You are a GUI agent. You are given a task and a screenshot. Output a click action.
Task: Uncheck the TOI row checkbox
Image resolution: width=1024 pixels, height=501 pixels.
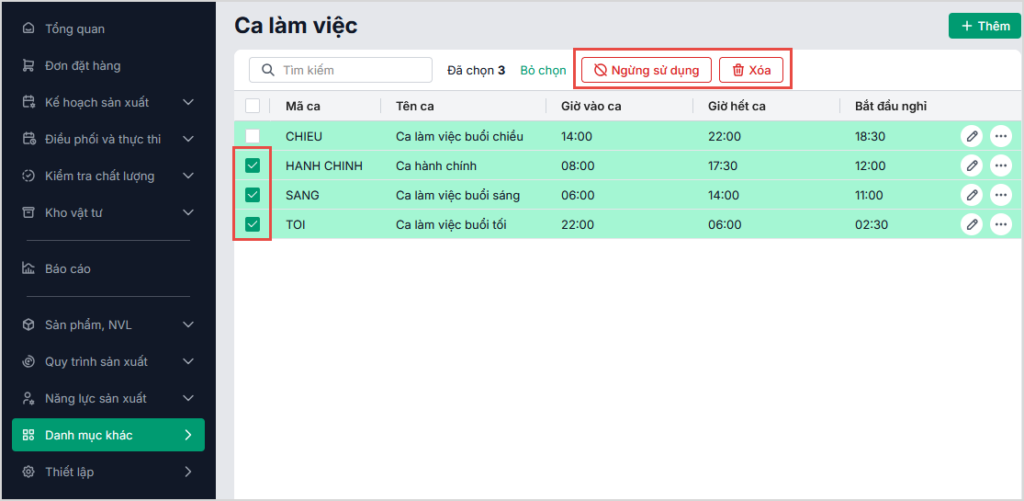(252, 224)
